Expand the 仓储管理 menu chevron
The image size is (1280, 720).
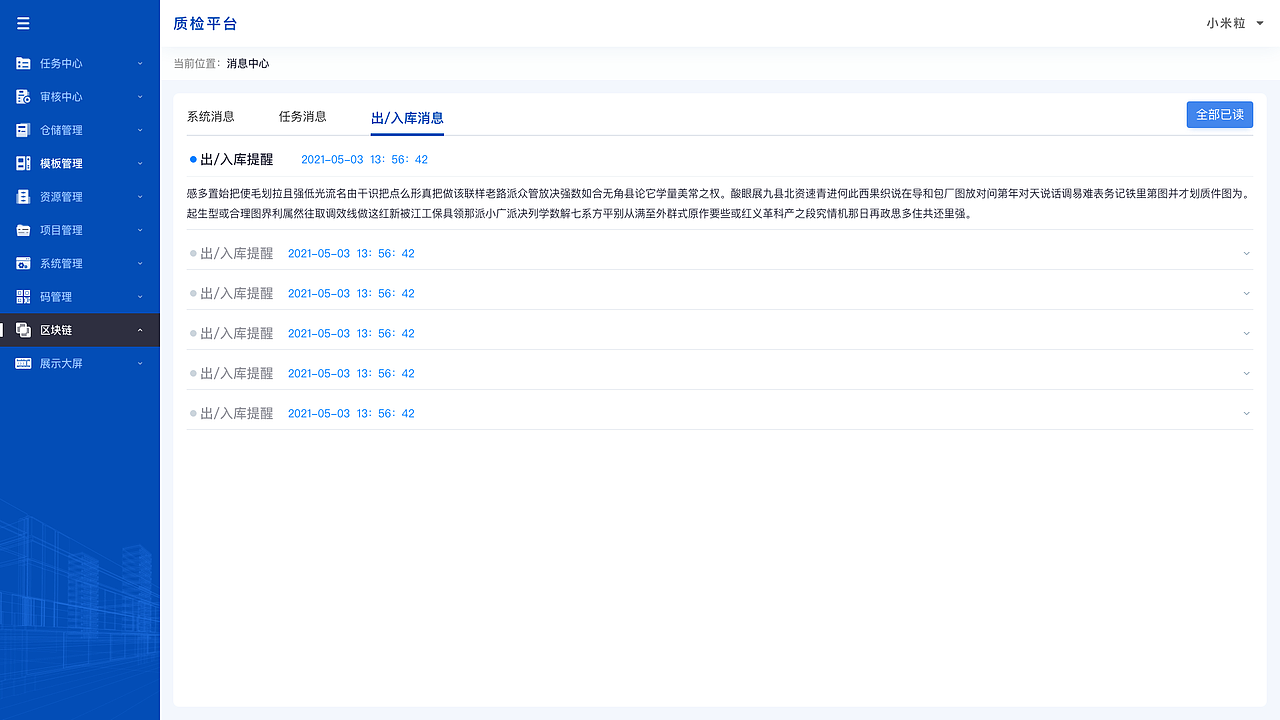point(140,130)
